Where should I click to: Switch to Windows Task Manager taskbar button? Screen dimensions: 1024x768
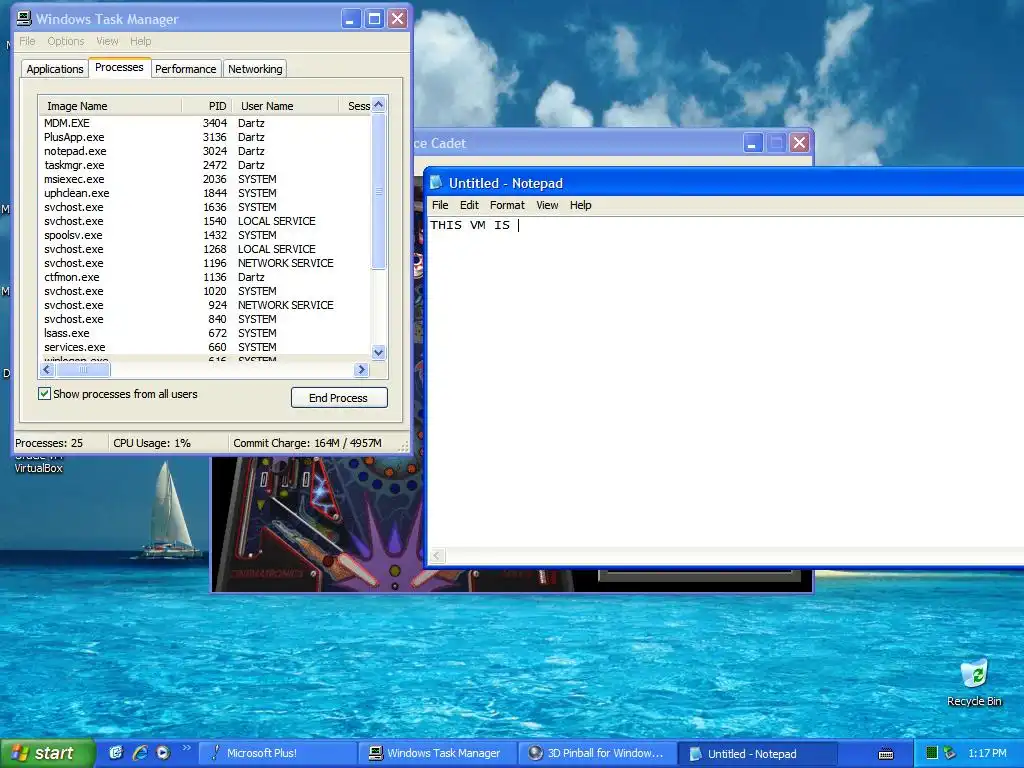tap(437, 754)
